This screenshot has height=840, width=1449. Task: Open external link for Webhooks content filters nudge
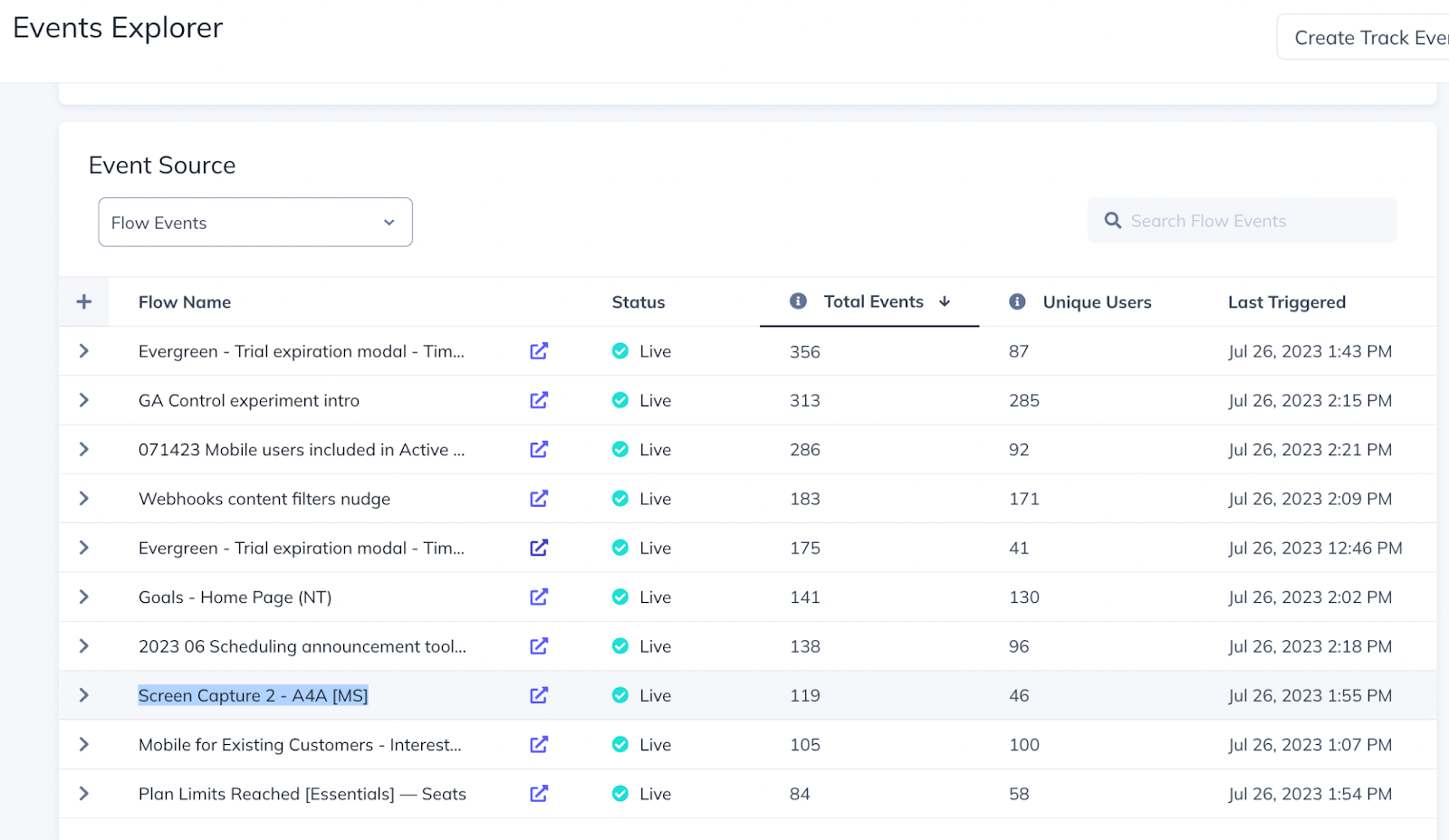[x=539, y=499]
